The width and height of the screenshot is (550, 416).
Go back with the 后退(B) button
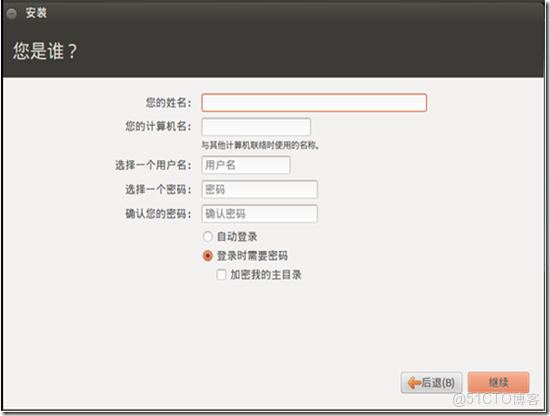[431, 382]
